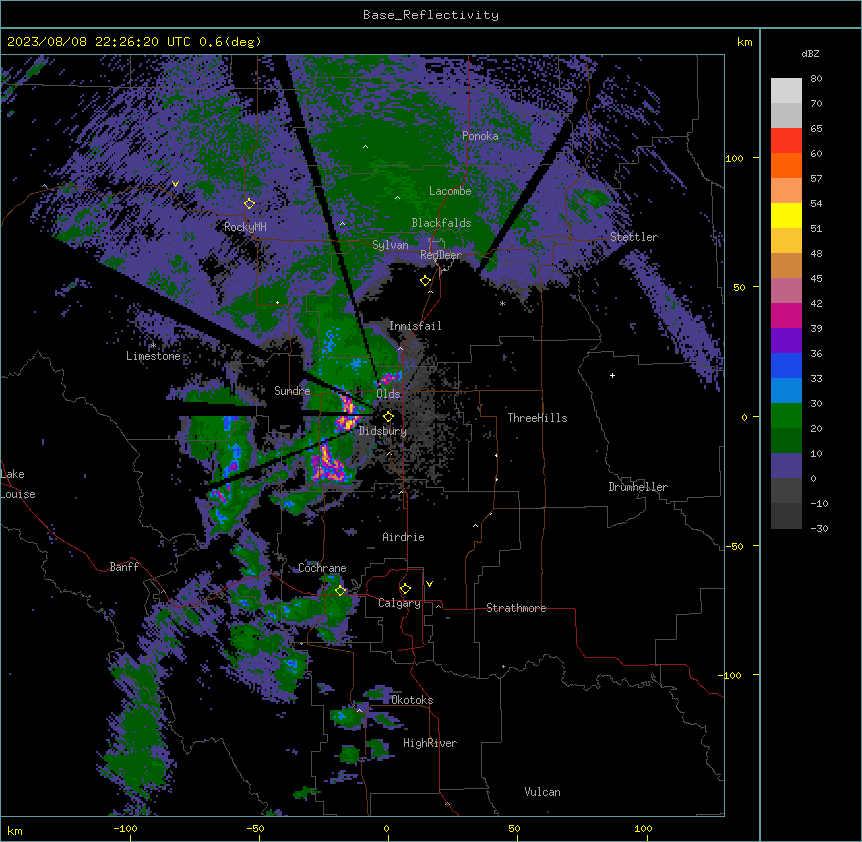Click the white plus marker north of Drumheller

pos(612,375)
